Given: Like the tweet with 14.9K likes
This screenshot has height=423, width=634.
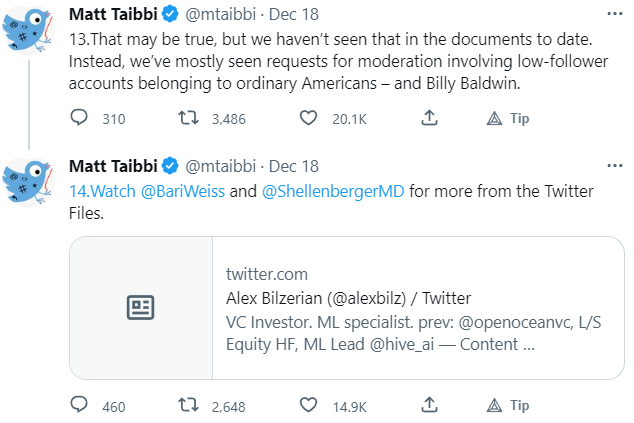Looking at the screenshot, I should [309, 405].
